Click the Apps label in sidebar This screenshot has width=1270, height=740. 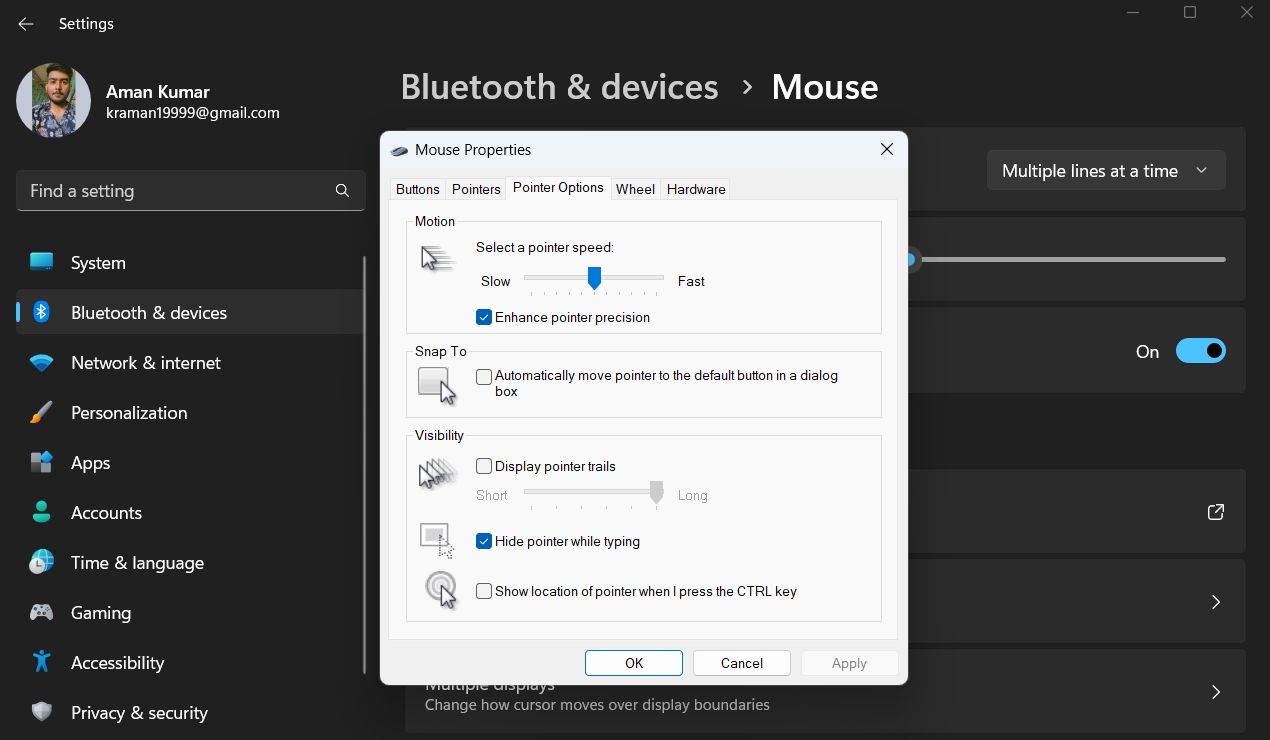coord(90,462)
